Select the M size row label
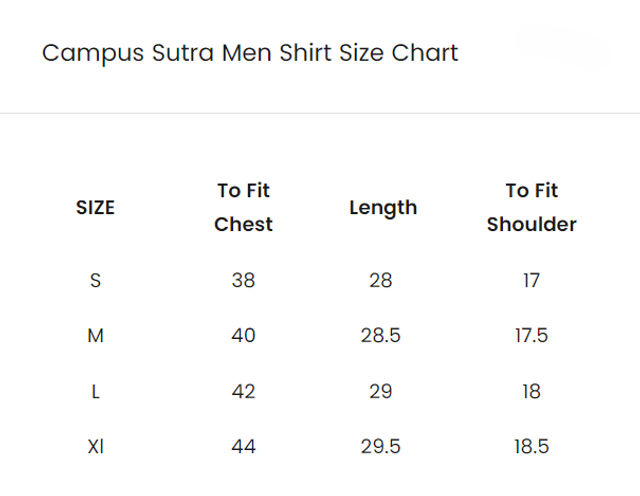 96,336
